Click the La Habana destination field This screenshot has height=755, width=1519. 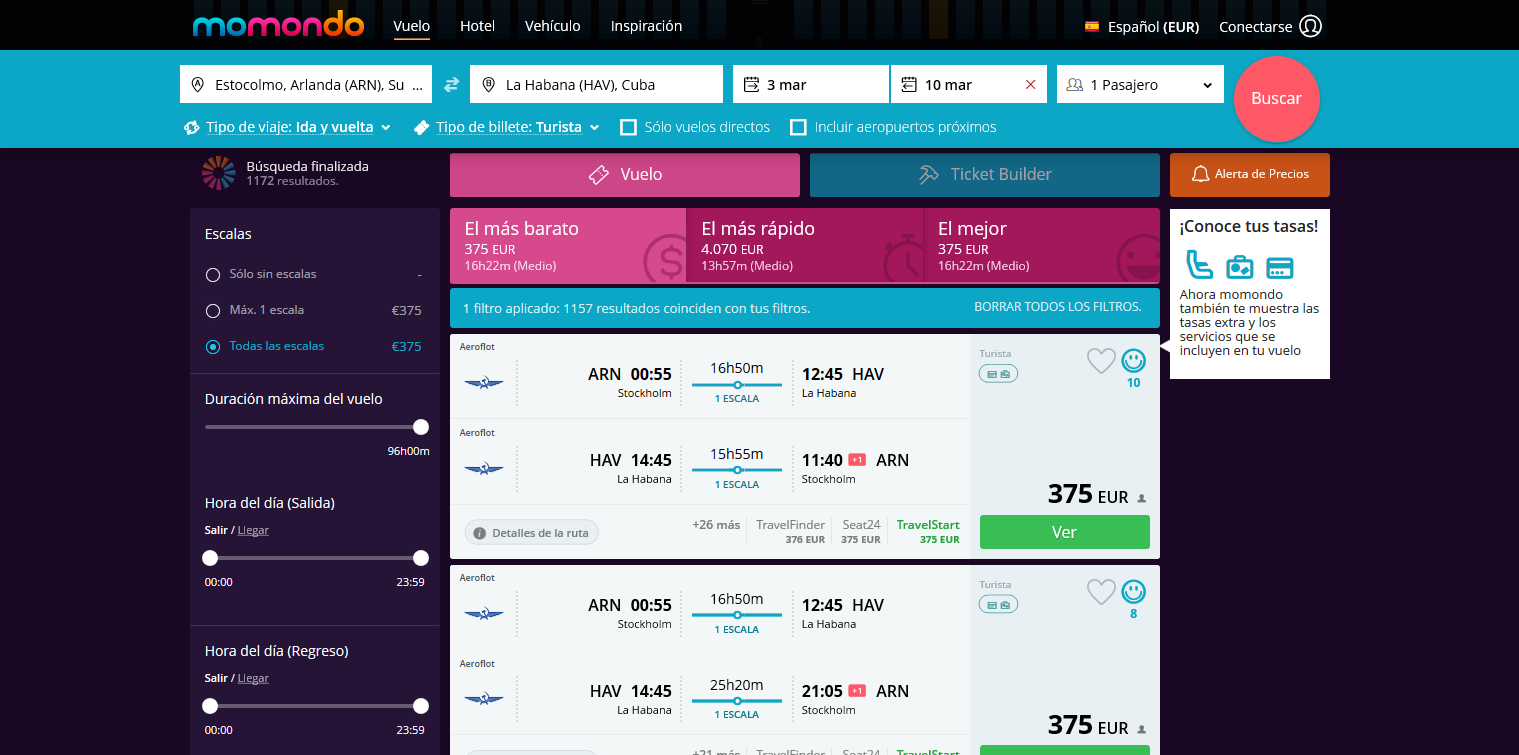tap(596, 84)
